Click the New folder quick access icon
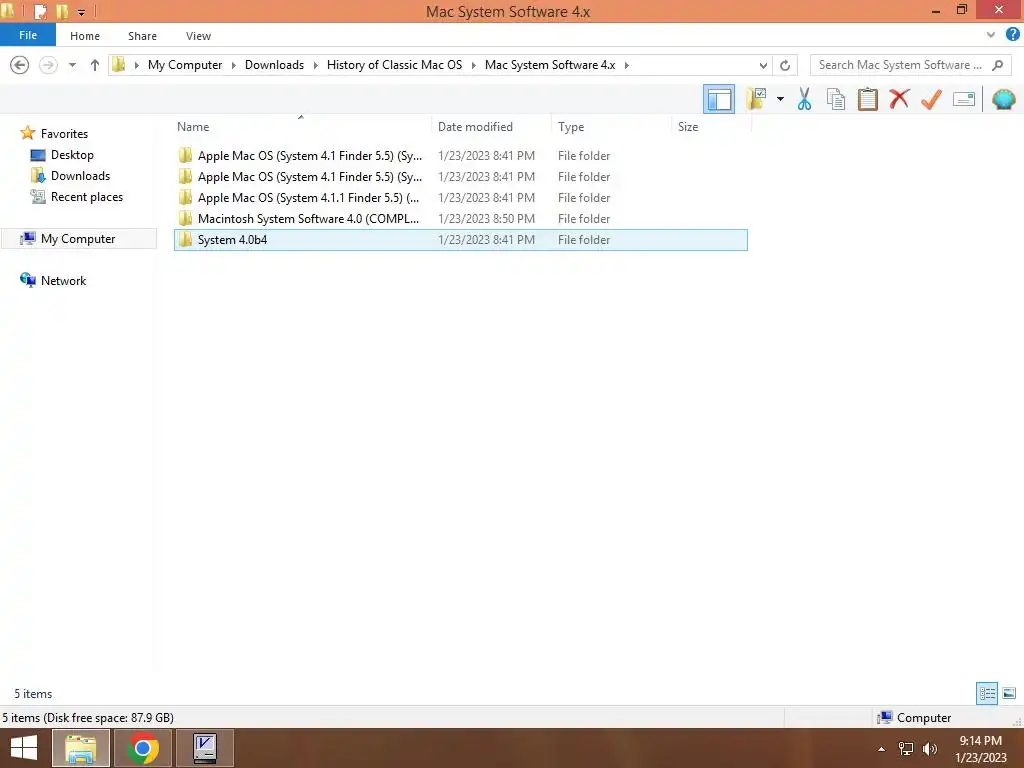This screenshot has height=768, width=1024. (x=62, y=12)
